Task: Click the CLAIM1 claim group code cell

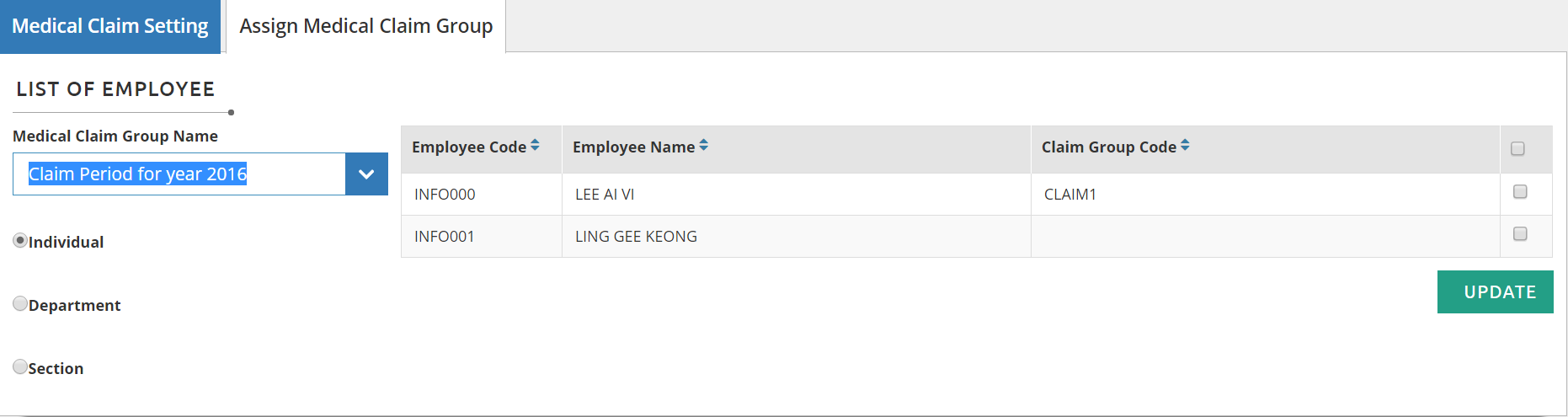Action: point(1070,195)
